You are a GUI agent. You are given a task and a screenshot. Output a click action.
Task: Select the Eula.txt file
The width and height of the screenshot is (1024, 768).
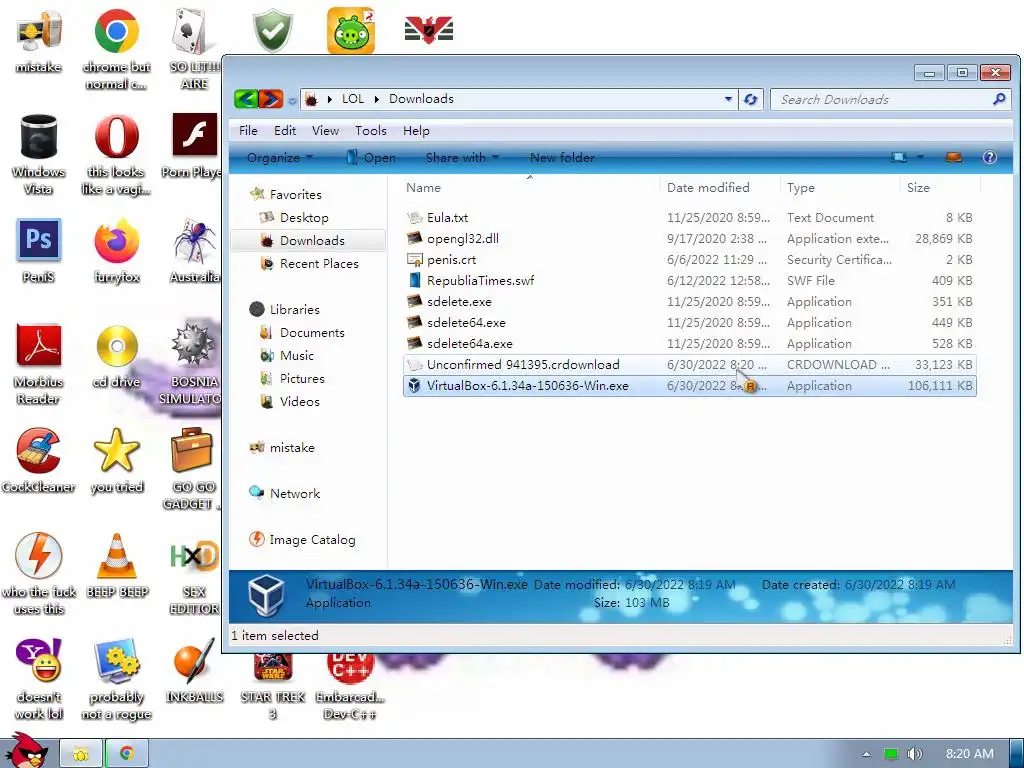coord(690,217)
